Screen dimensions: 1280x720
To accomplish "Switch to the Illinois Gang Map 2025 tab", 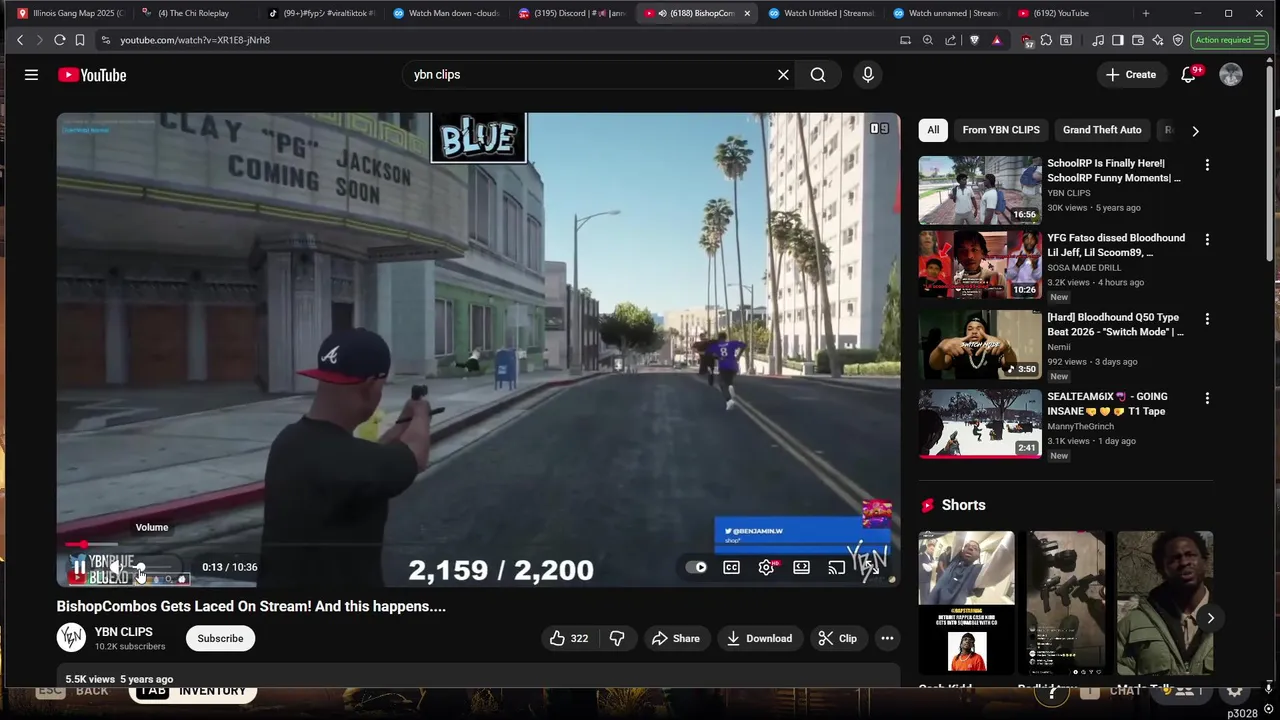I will point(70,13).
